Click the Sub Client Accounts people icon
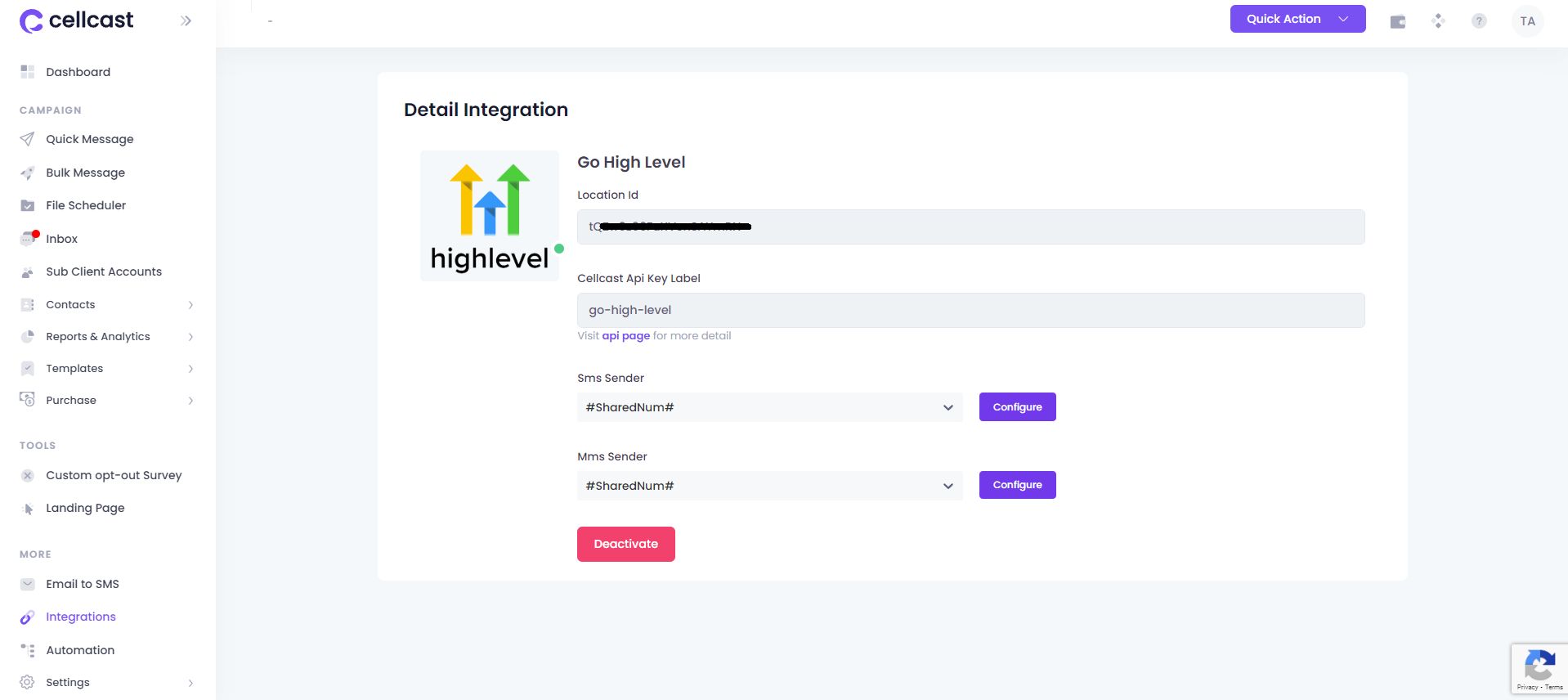The width and height of the screenshot is (1568, 700). pyautogui.click(x=28, y=271)
